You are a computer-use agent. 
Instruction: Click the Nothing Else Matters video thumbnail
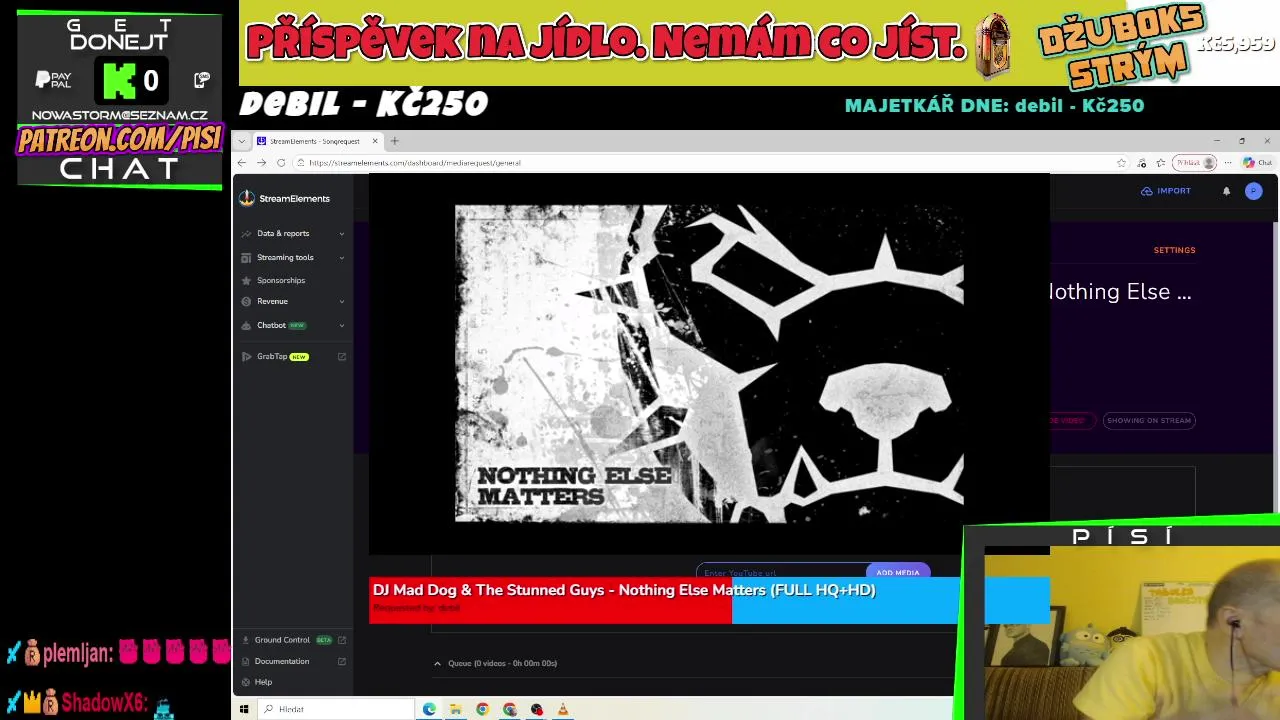click(x=709, y=364)
